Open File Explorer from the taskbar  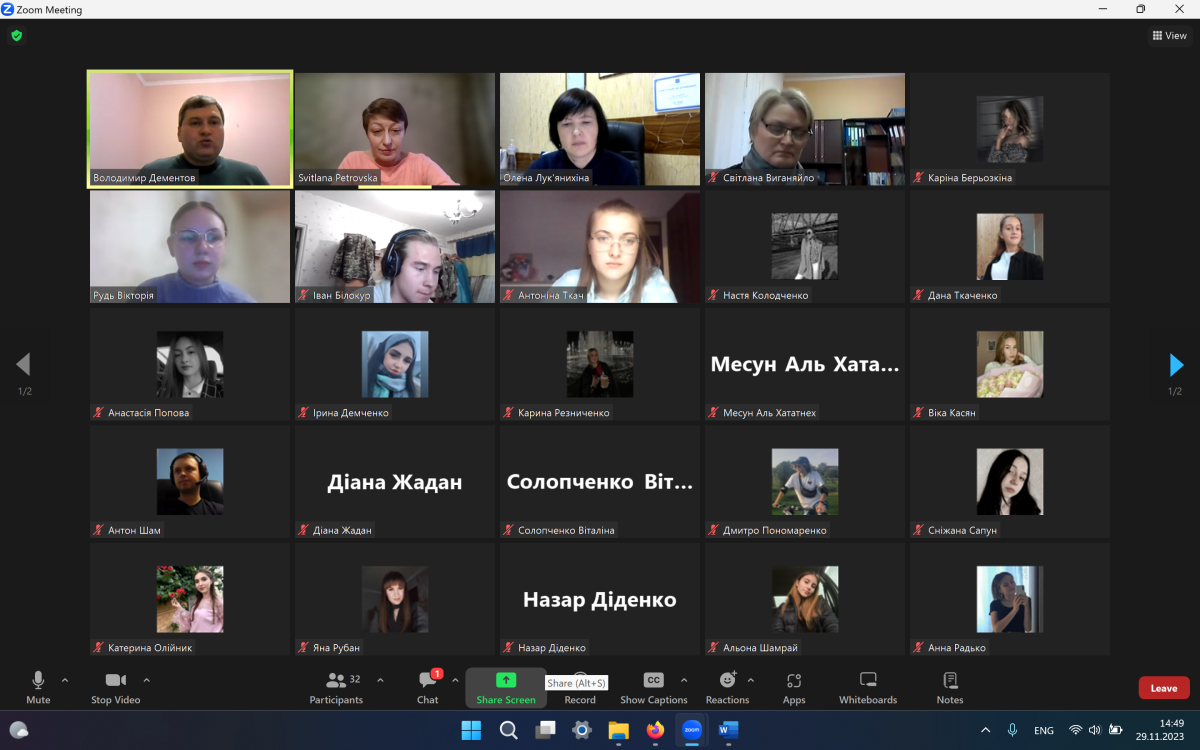[x=618, y=730]
